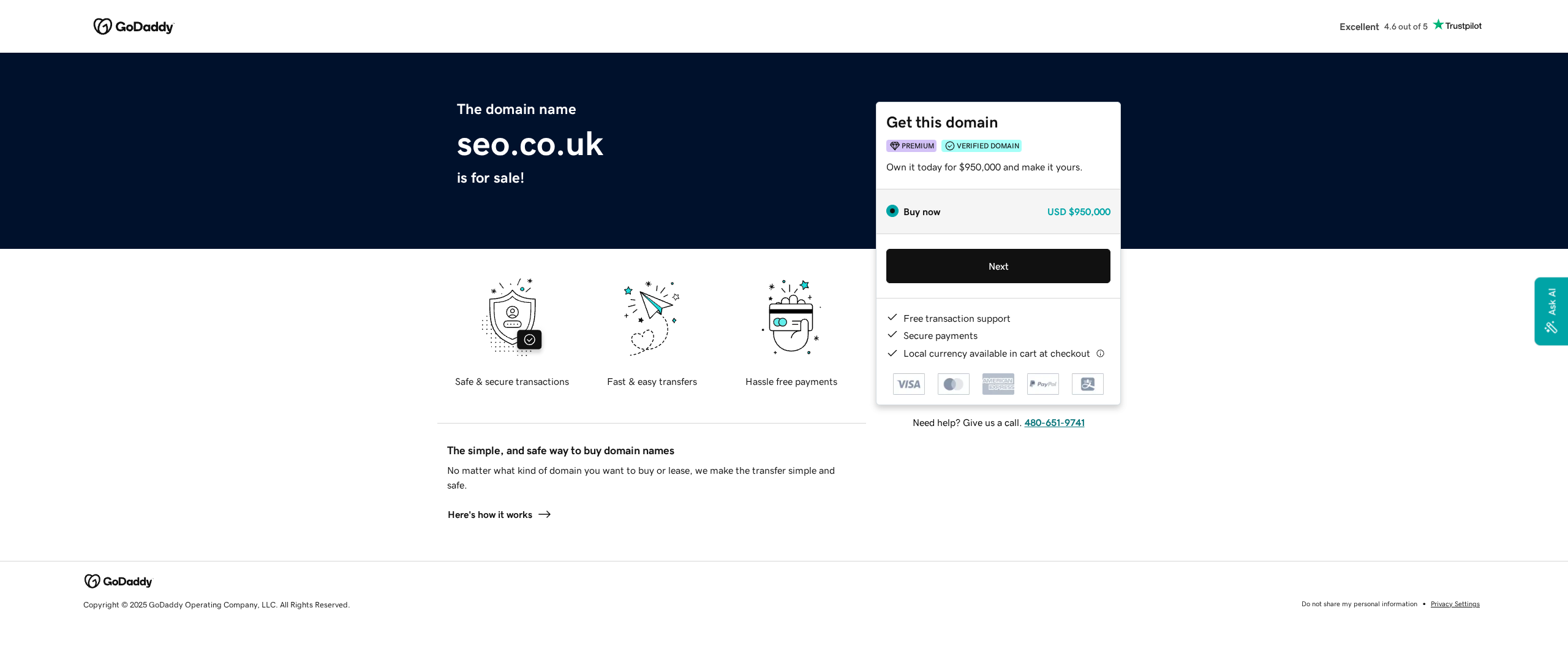Click the GoDaddy logo in the footer
The width and height of the screenshot is (1568, 662).
point(118,581)
